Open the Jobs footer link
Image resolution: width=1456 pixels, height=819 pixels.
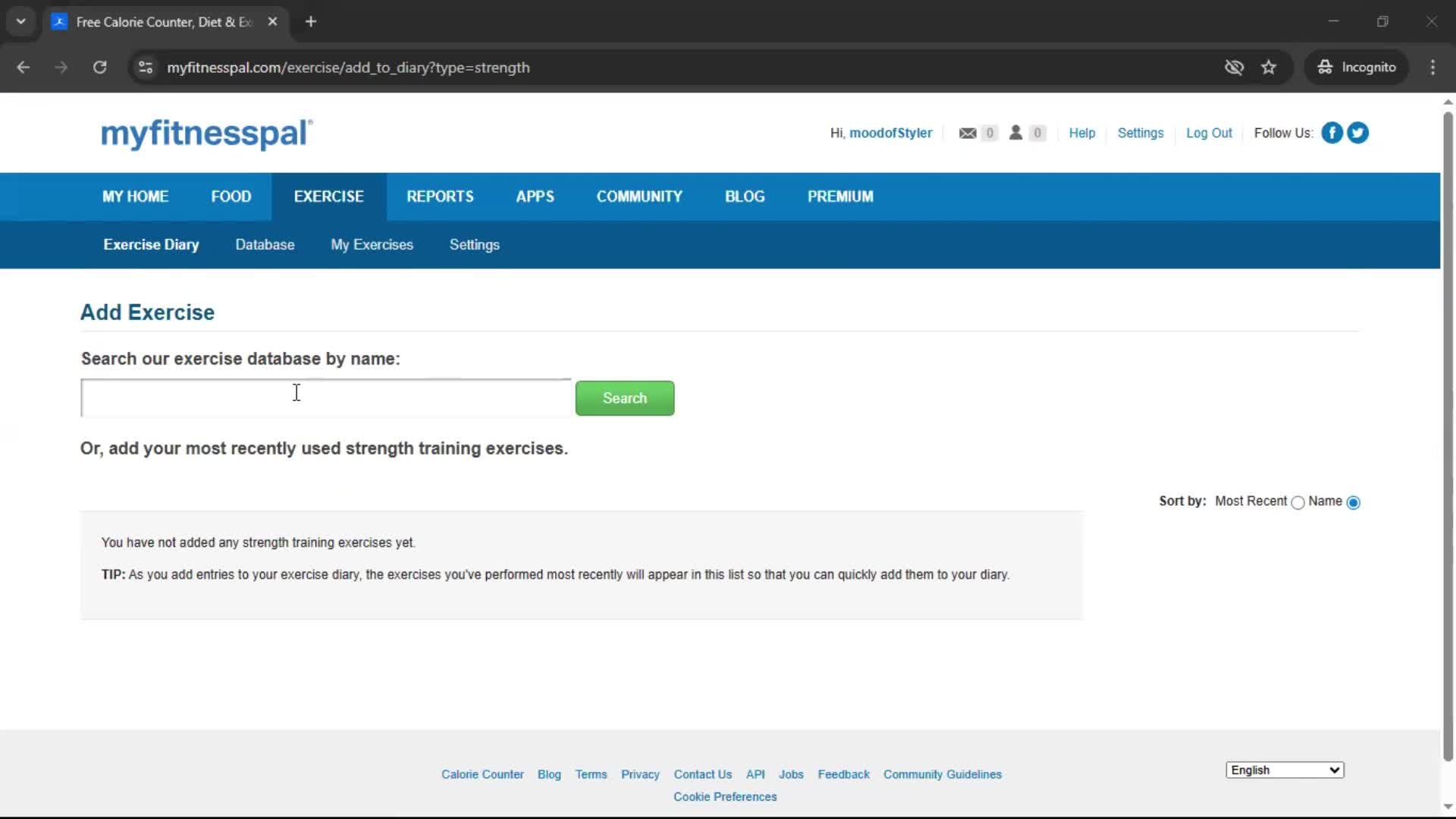coord(791,774)
